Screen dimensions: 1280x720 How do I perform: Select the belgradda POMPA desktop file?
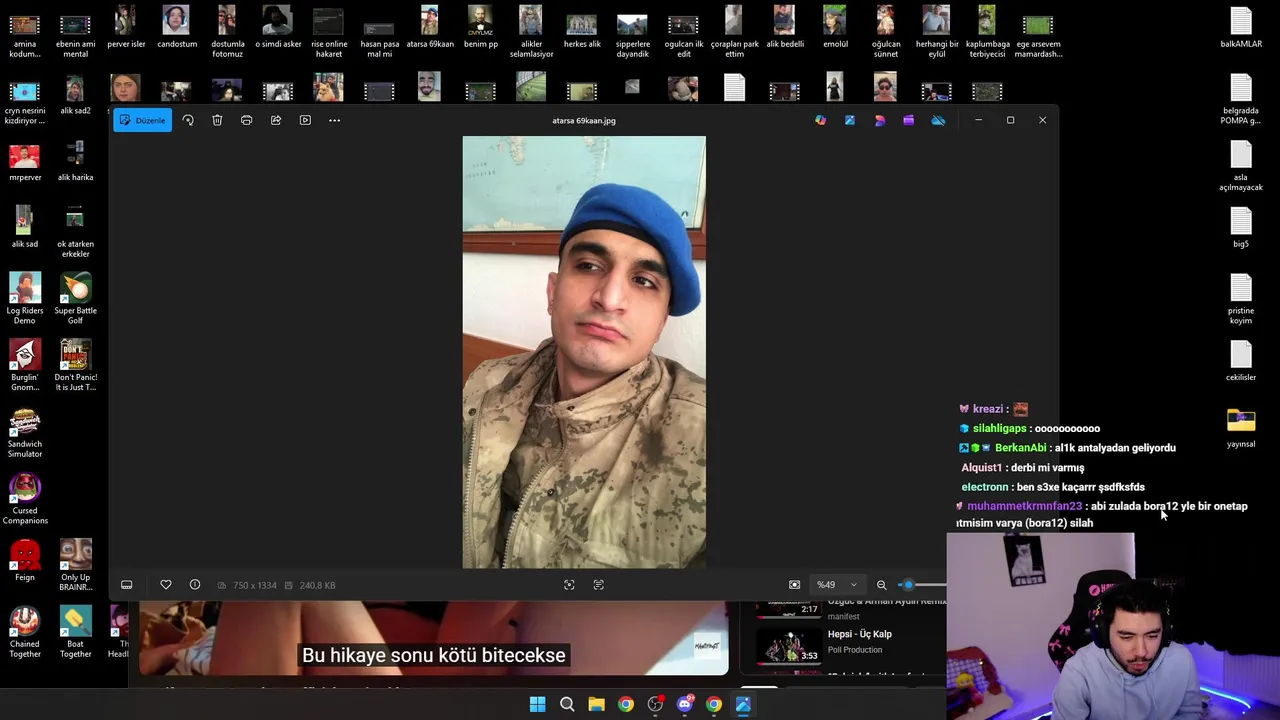[1241, 98]
